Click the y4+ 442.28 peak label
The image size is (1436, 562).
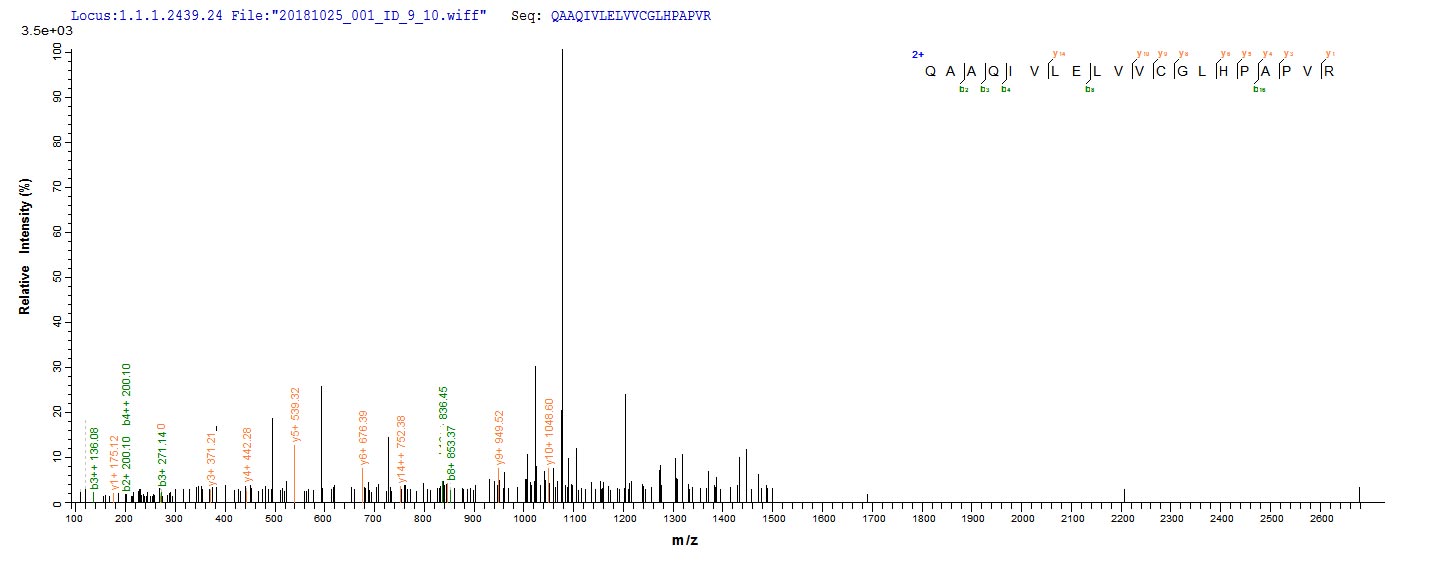point(247,453)
